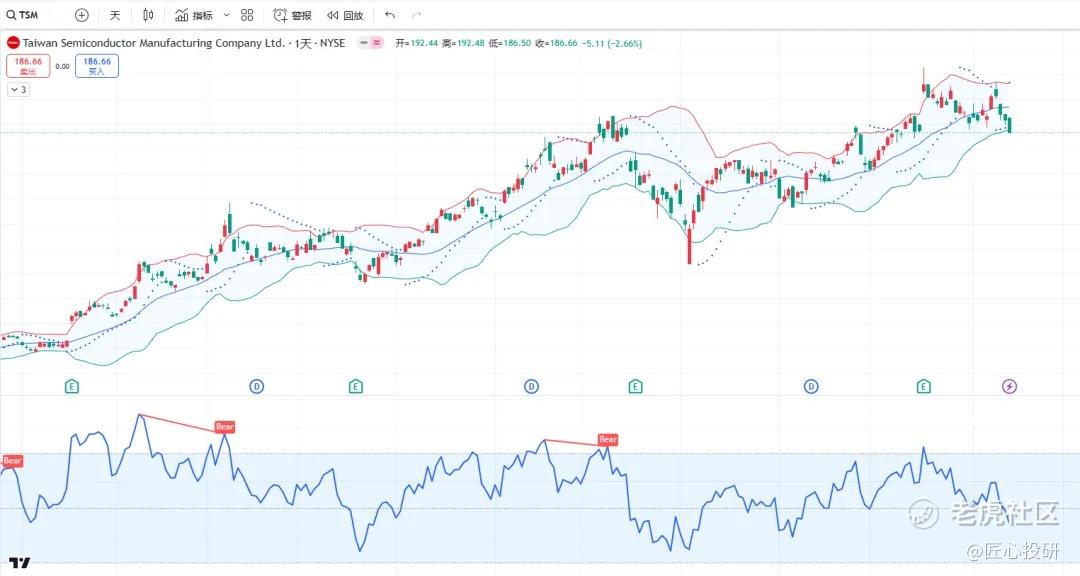Create an alert with 警报 button
This screenshot has height=576, width=1080.
click(292, 15)
